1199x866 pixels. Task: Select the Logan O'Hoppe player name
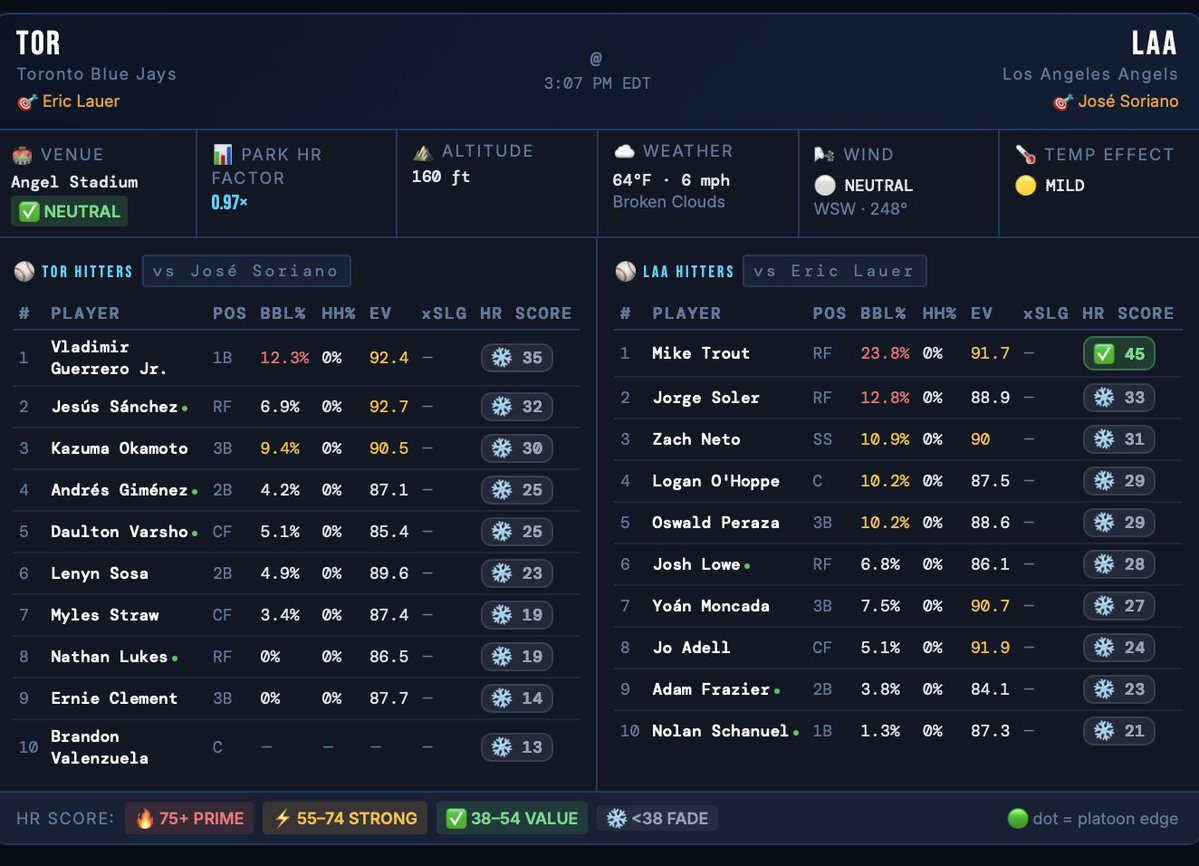[x=716, y=482]
